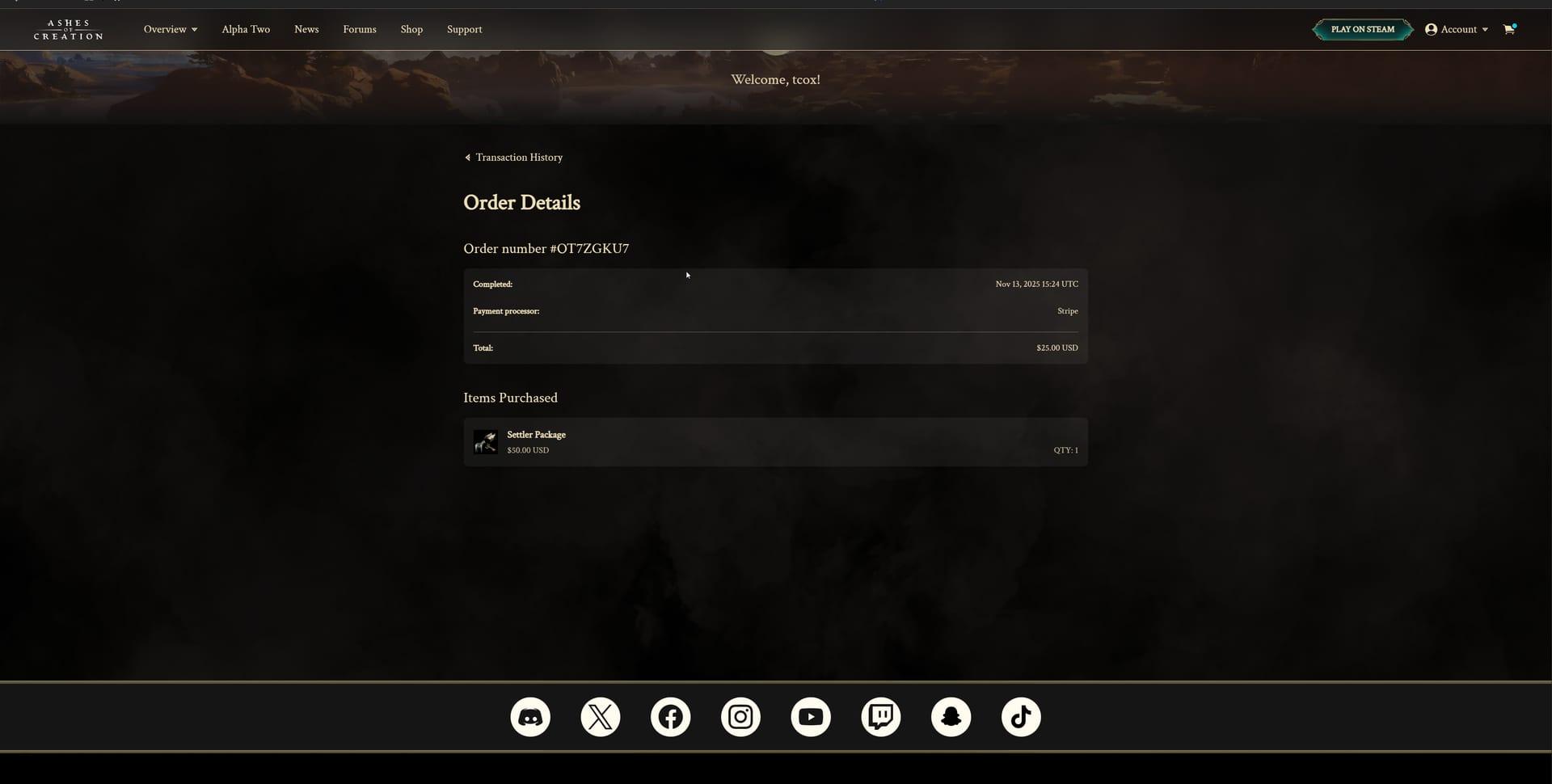Open the YouTube social icon

pyautogui.click(x=811, y=717)
